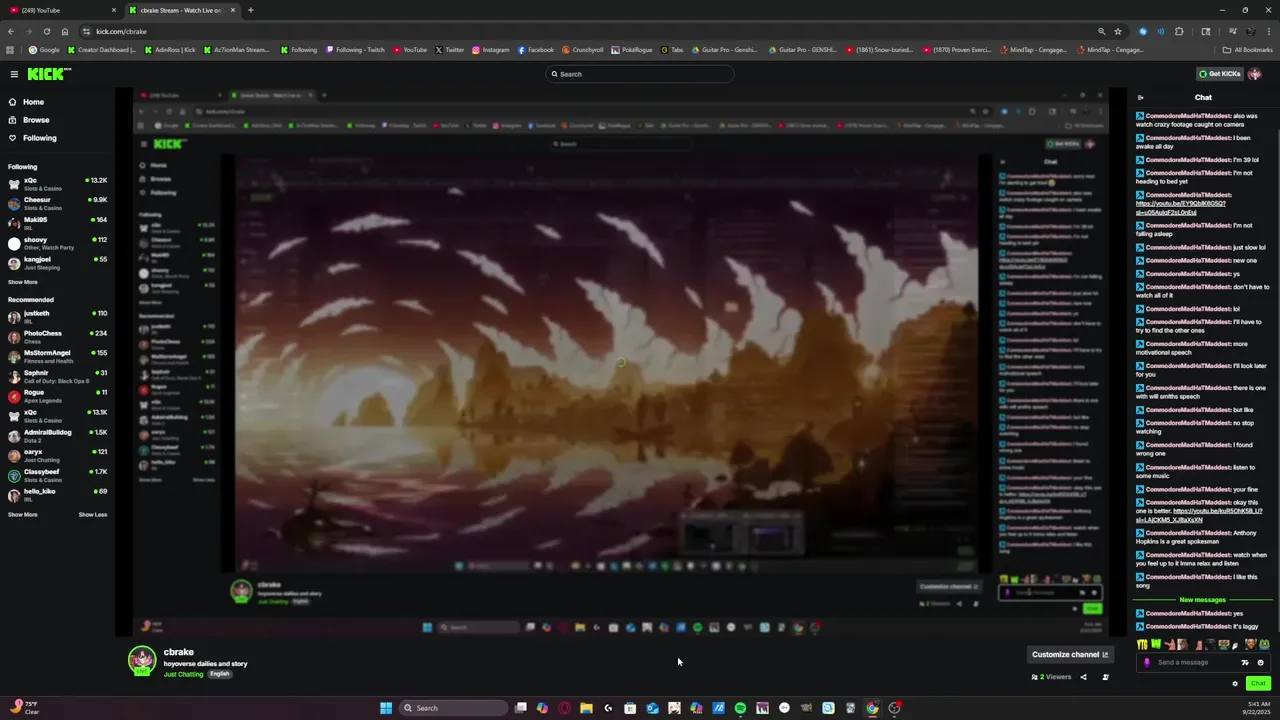Open Outlook from the taskbar
Viewport: 1280px width, 720px height.
pos(652,708)
